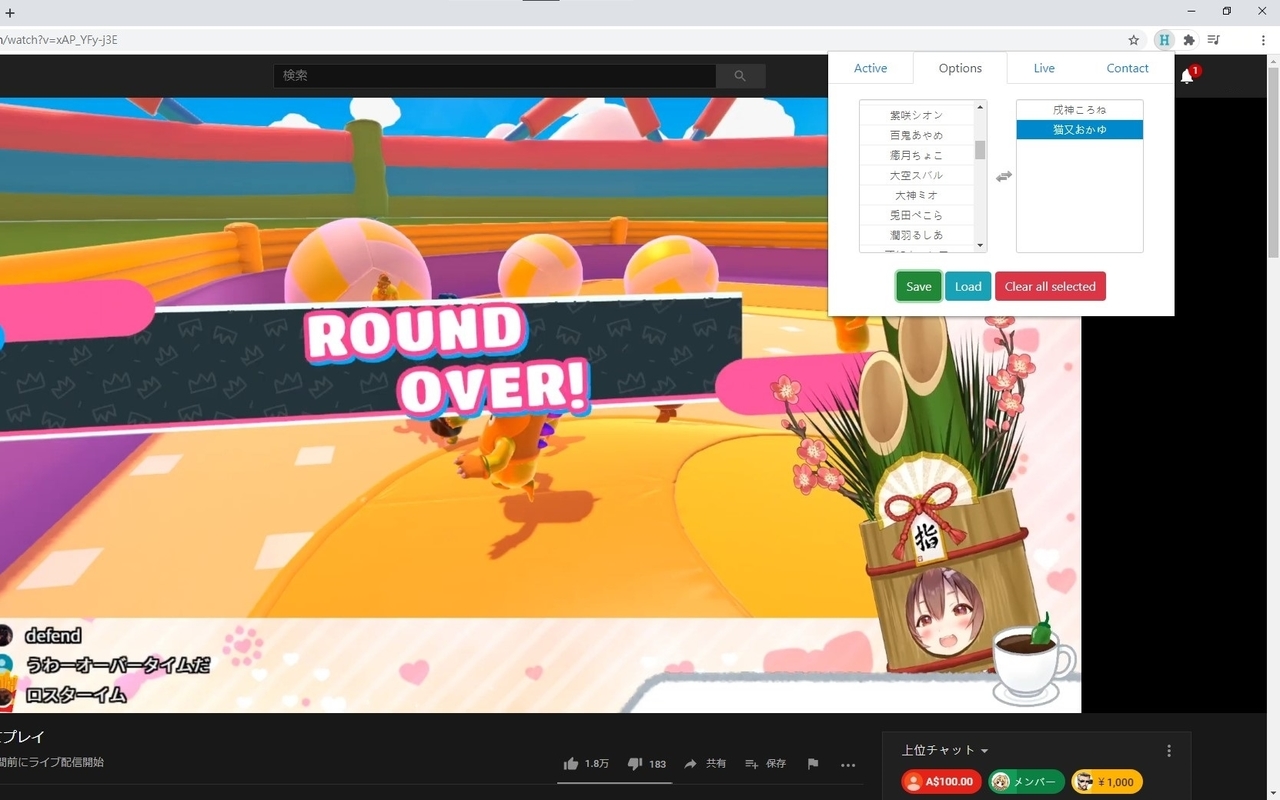Select the Options tab
Viewport: 1280px width, 800px height.
(960, 68)
